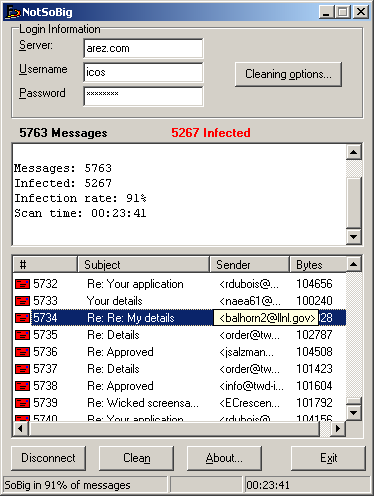Click sender '<rdubois@...' in row 5732
This screenshot has height=496, width=374.
pyautogui.click(x=249, y=284)
